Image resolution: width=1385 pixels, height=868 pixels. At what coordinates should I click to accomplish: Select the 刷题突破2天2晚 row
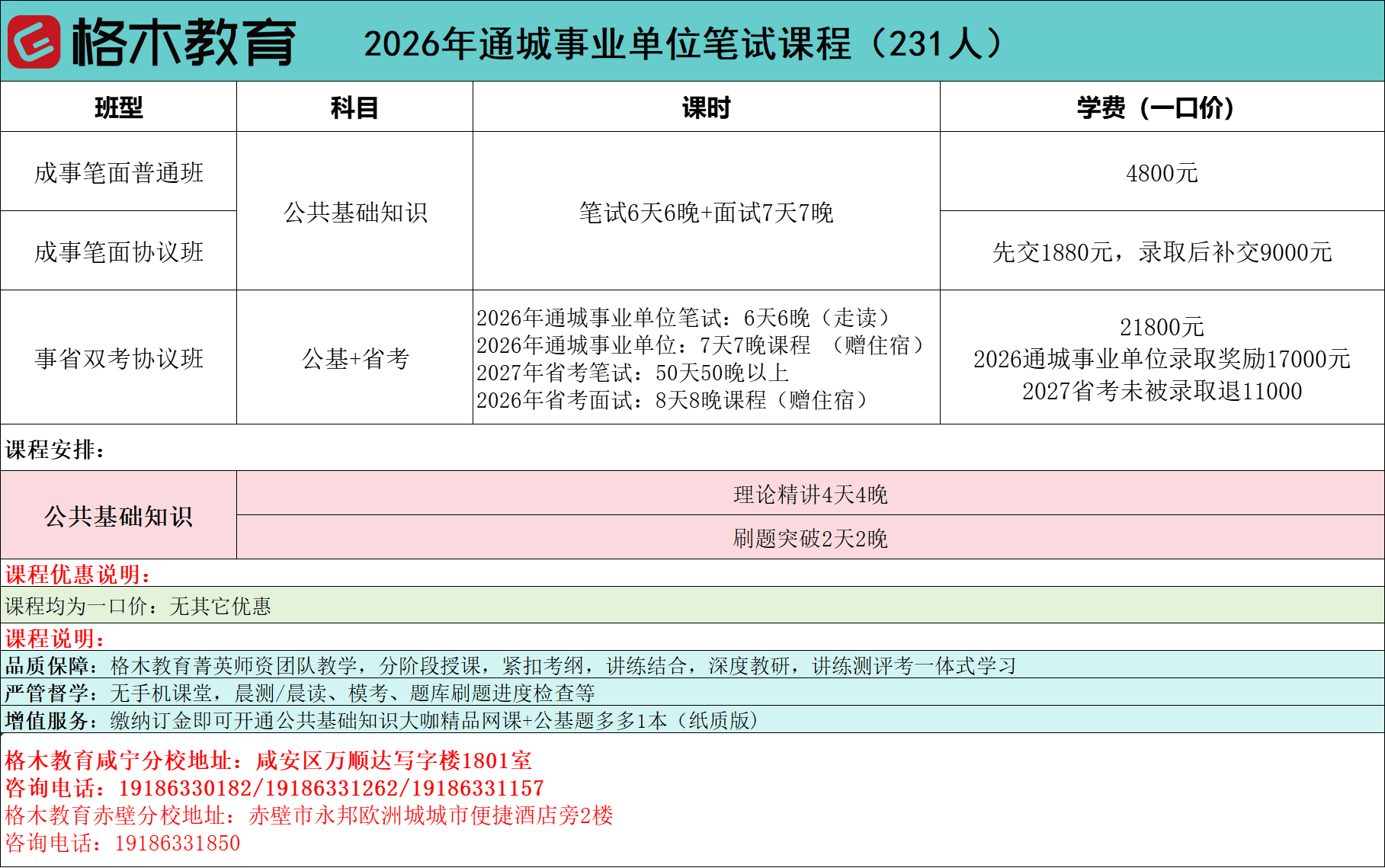[x=810, y=538]
